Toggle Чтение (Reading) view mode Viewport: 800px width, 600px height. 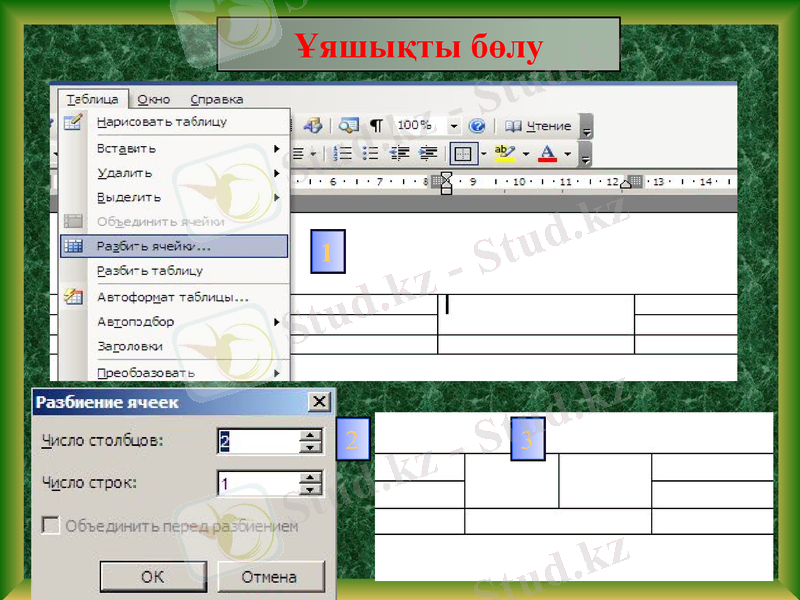click(540, 127)
